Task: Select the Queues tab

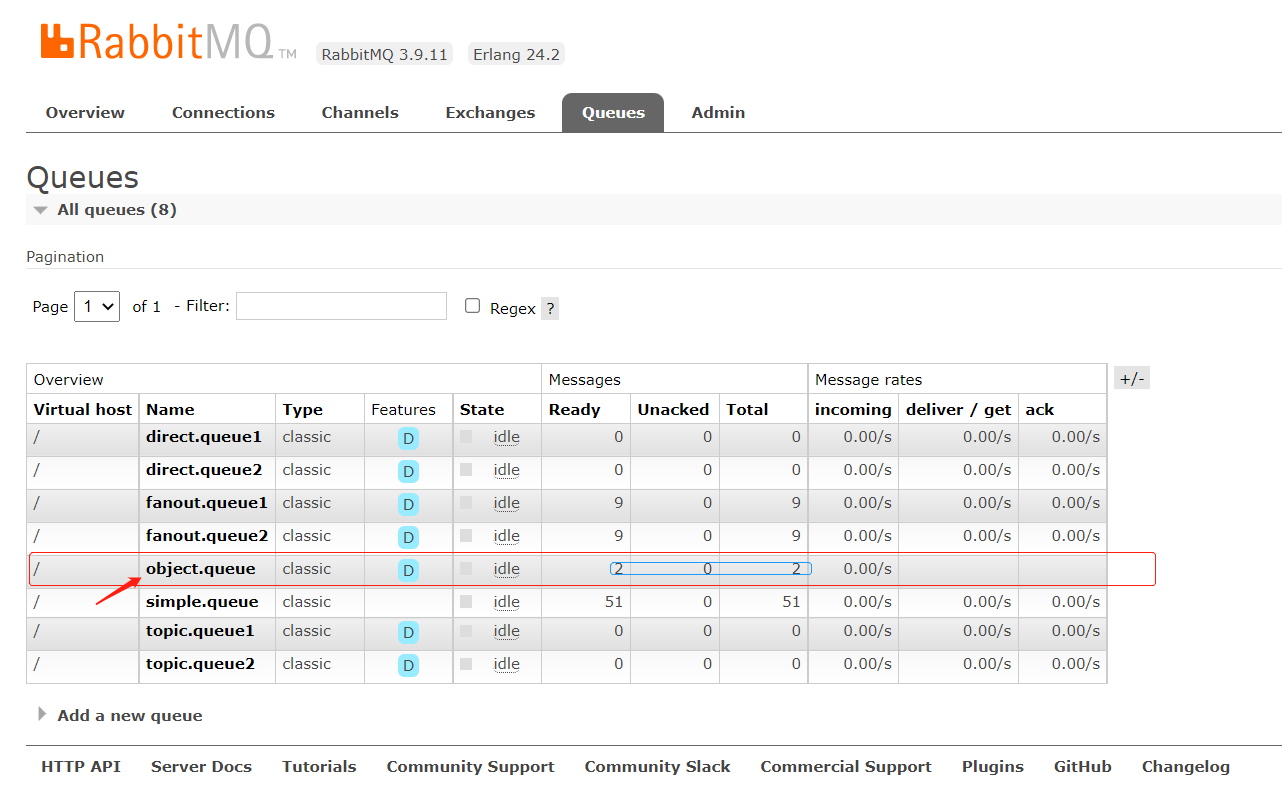Action: click(x=613, y=113)
